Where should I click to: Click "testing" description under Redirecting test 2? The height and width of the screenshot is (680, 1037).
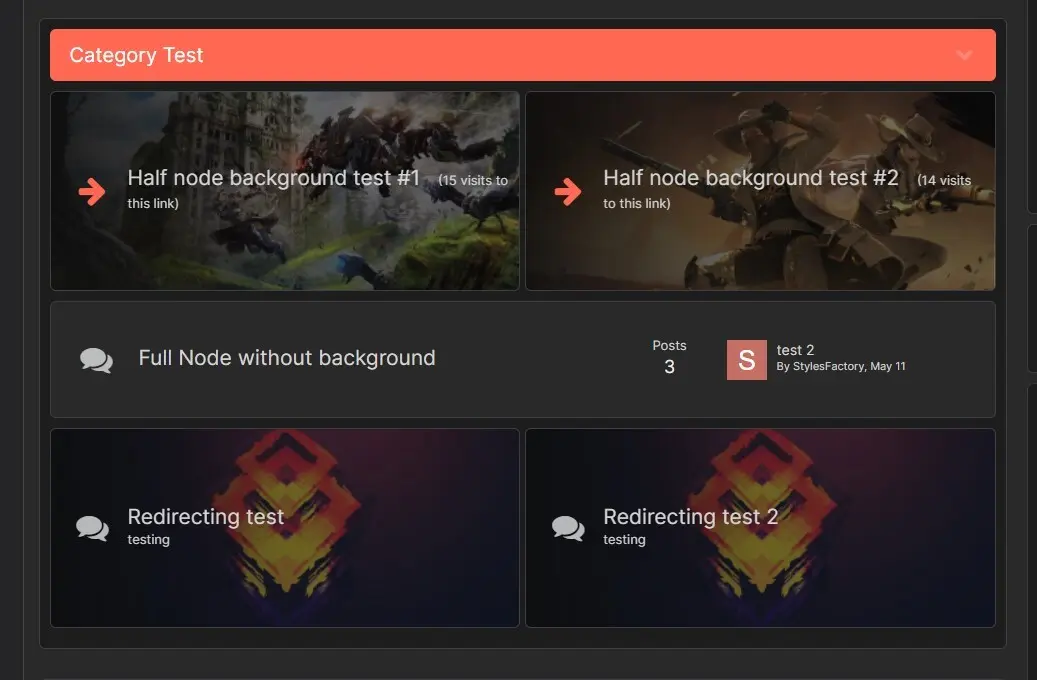[x=624, y=540]
